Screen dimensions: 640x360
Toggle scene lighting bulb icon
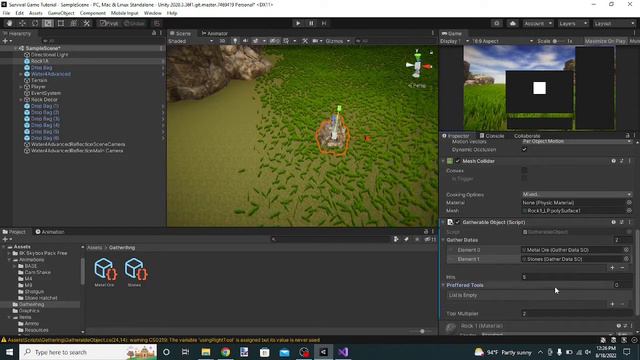235,41
